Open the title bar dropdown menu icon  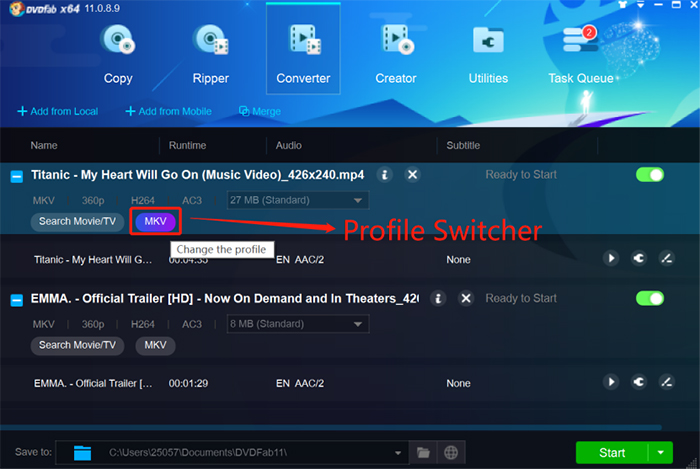641,4
